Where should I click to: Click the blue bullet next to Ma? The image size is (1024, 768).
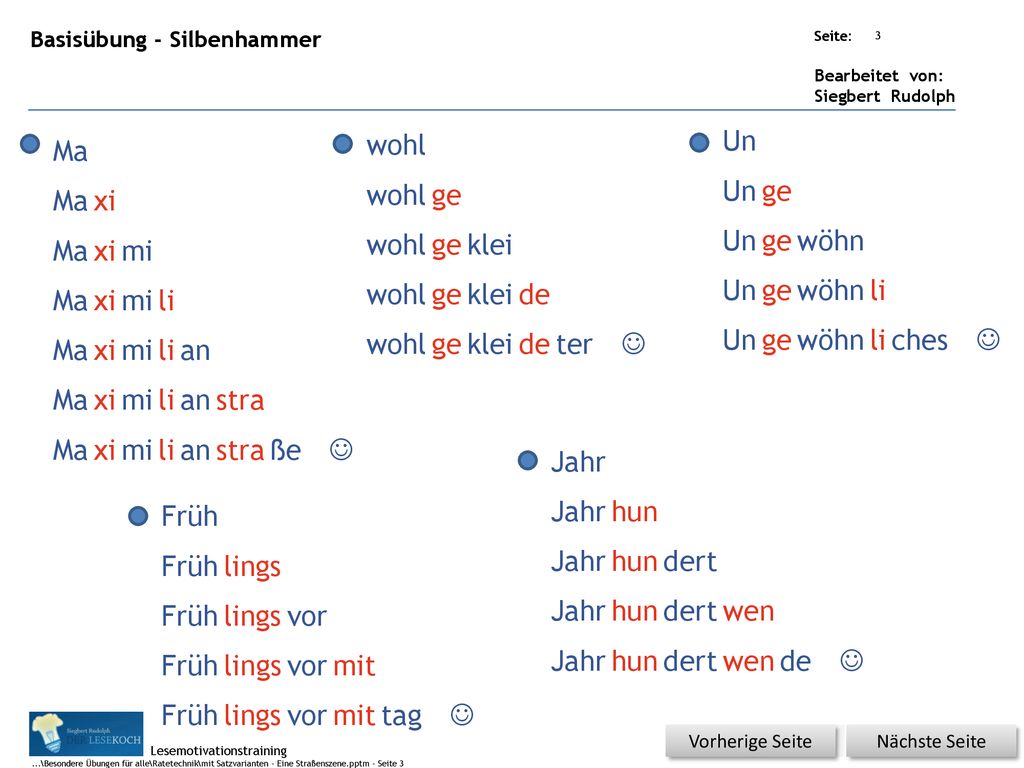(30, 144)
